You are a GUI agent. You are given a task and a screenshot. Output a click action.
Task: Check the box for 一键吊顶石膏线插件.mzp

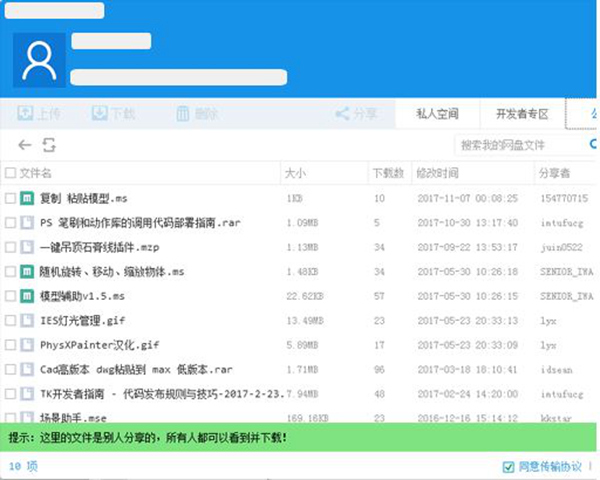10,247
